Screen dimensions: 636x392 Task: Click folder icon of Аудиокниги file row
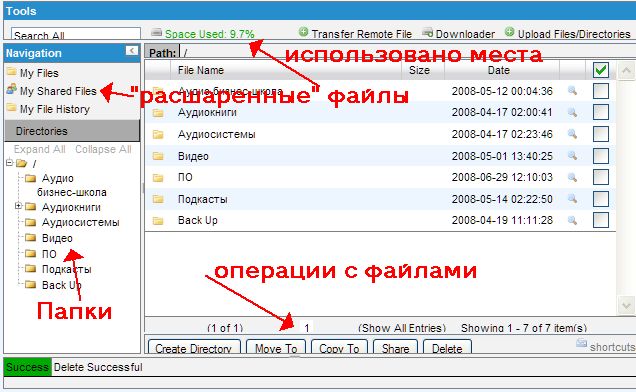(158, 113)
